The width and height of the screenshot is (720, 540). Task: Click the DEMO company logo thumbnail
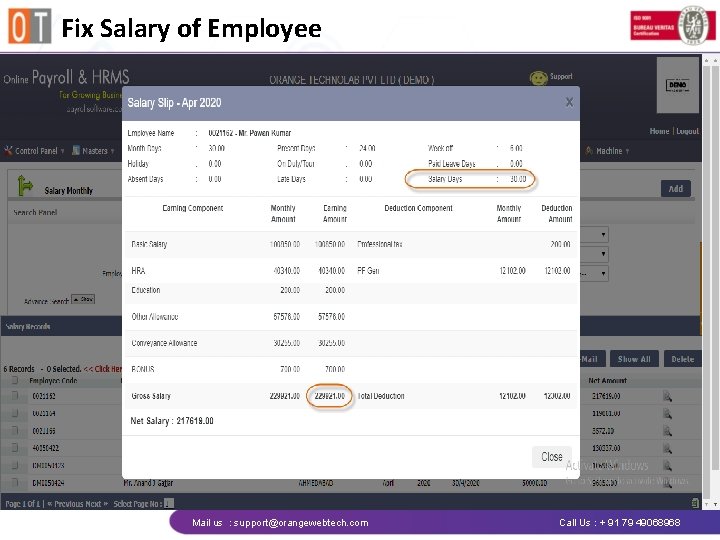coord(677,85)
